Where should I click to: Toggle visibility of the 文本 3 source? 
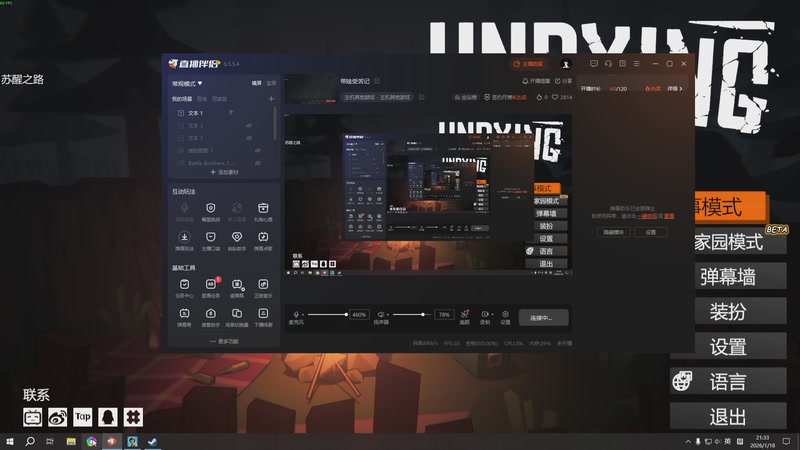[249, 126]
